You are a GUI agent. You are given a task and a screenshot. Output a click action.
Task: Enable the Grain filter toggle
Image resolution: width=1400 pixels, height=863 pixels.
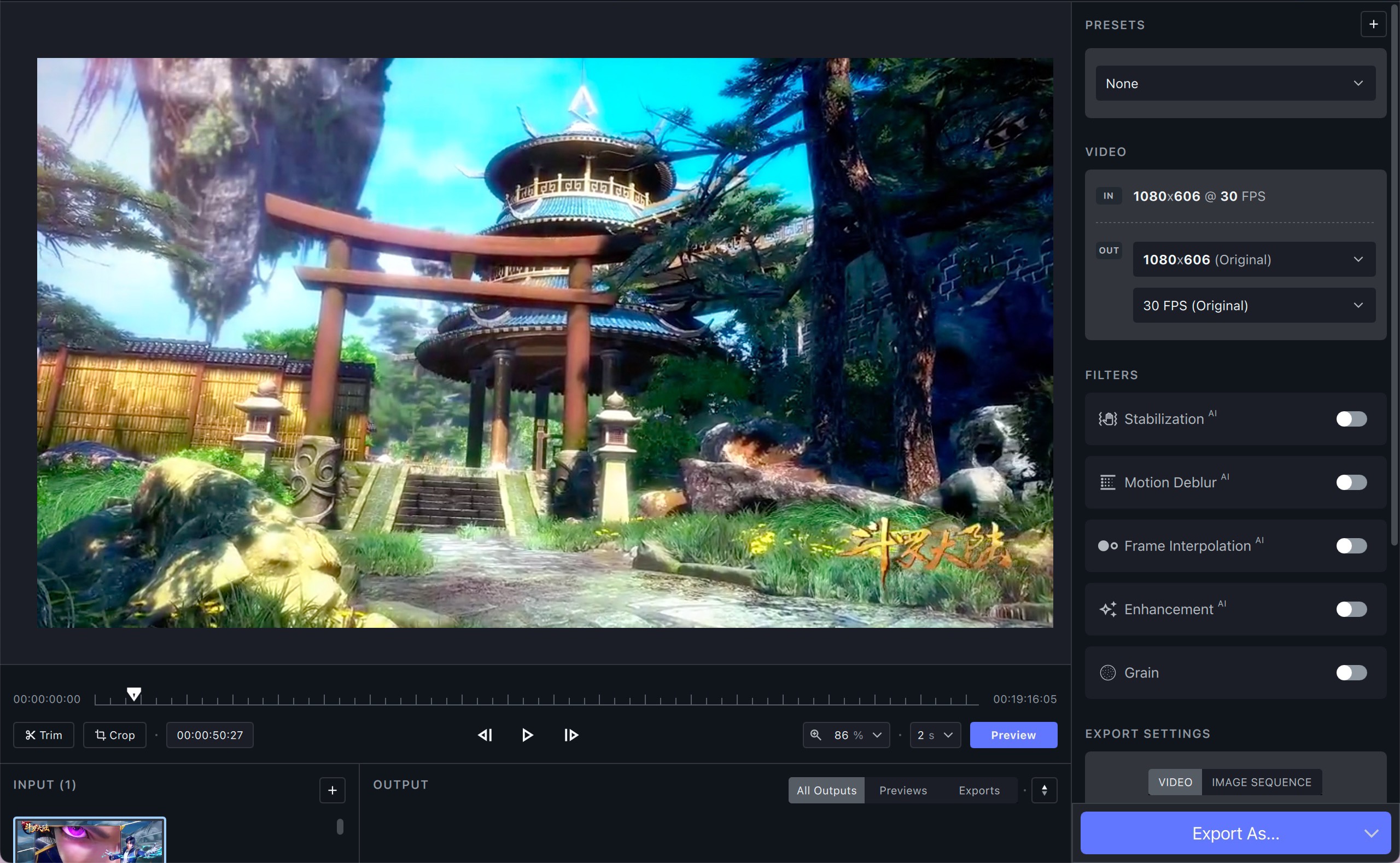pos(1350,672)
